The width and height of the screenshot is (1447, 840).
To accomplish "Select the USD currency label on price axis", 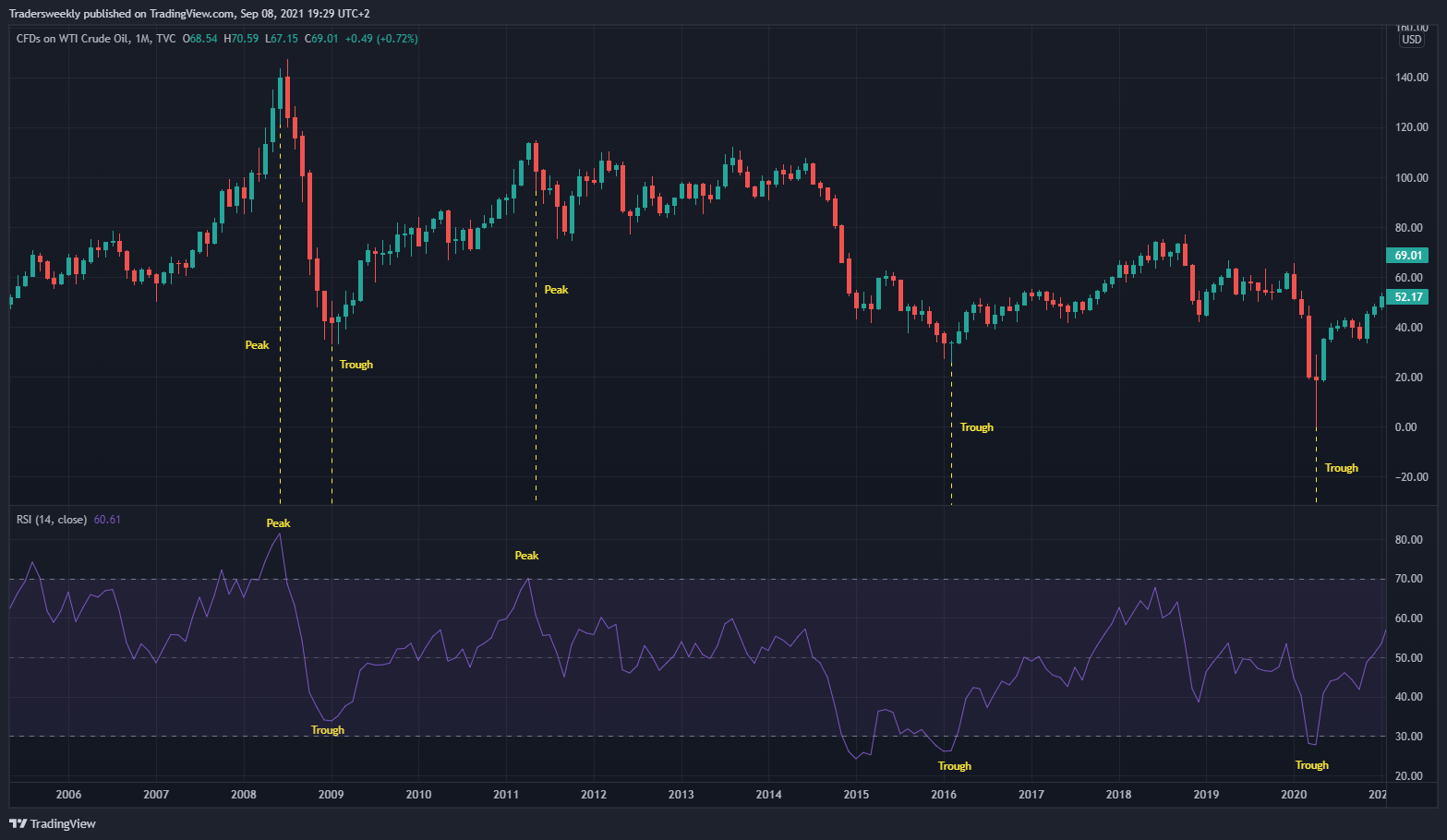I will 1412,40.
